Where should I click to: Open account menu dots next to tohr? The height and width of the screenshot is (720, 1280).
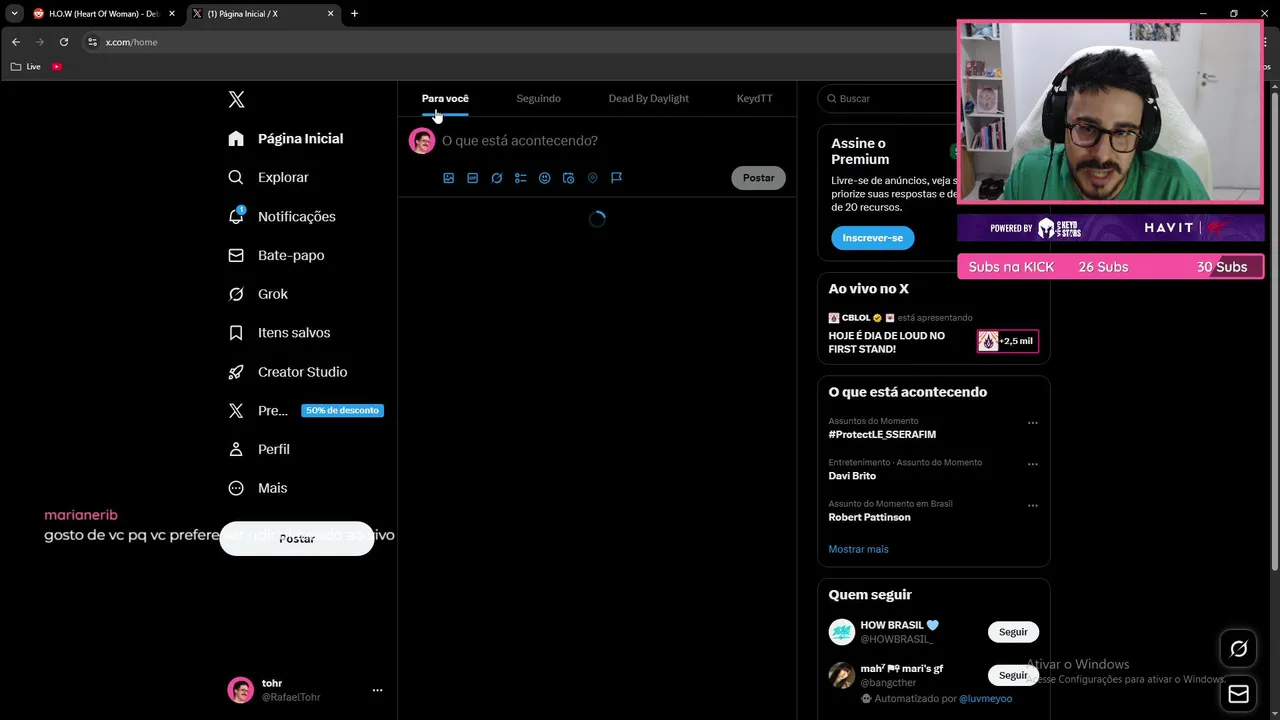coord(377,690)
